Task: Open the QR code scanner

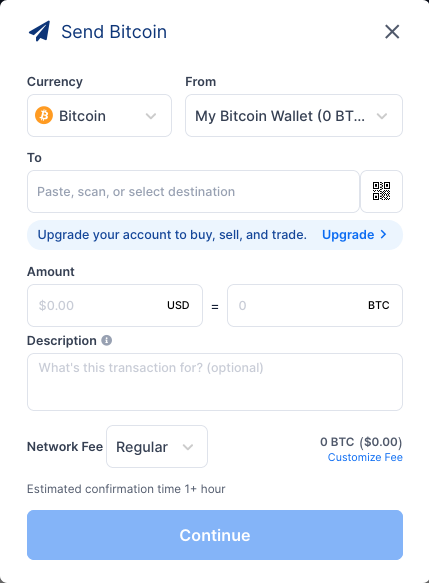Action: tap(381, 191)
